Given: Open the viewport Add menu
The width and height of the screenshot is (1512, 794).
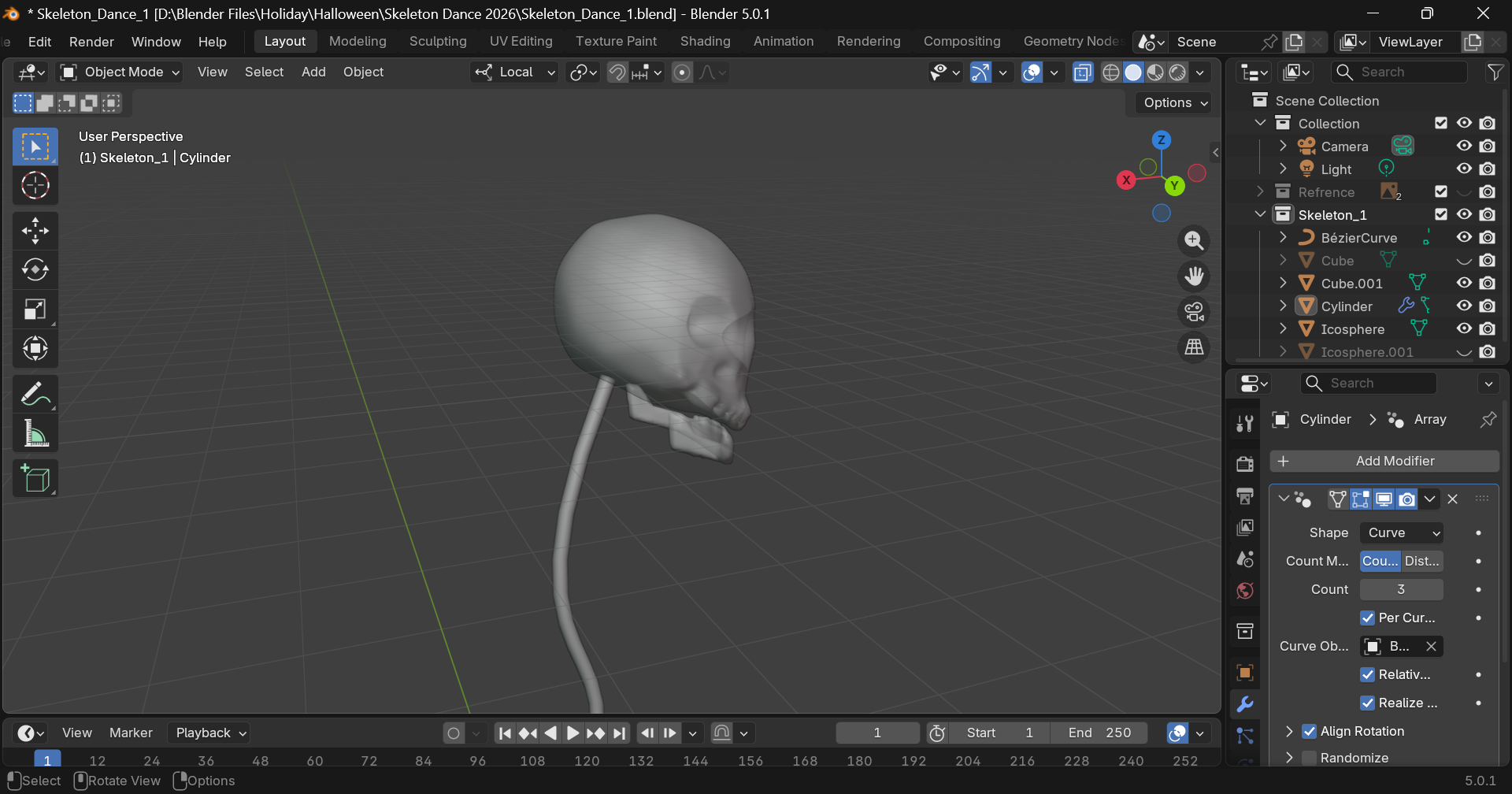Looking at the screenshot, I should click(x=313, y=72).
